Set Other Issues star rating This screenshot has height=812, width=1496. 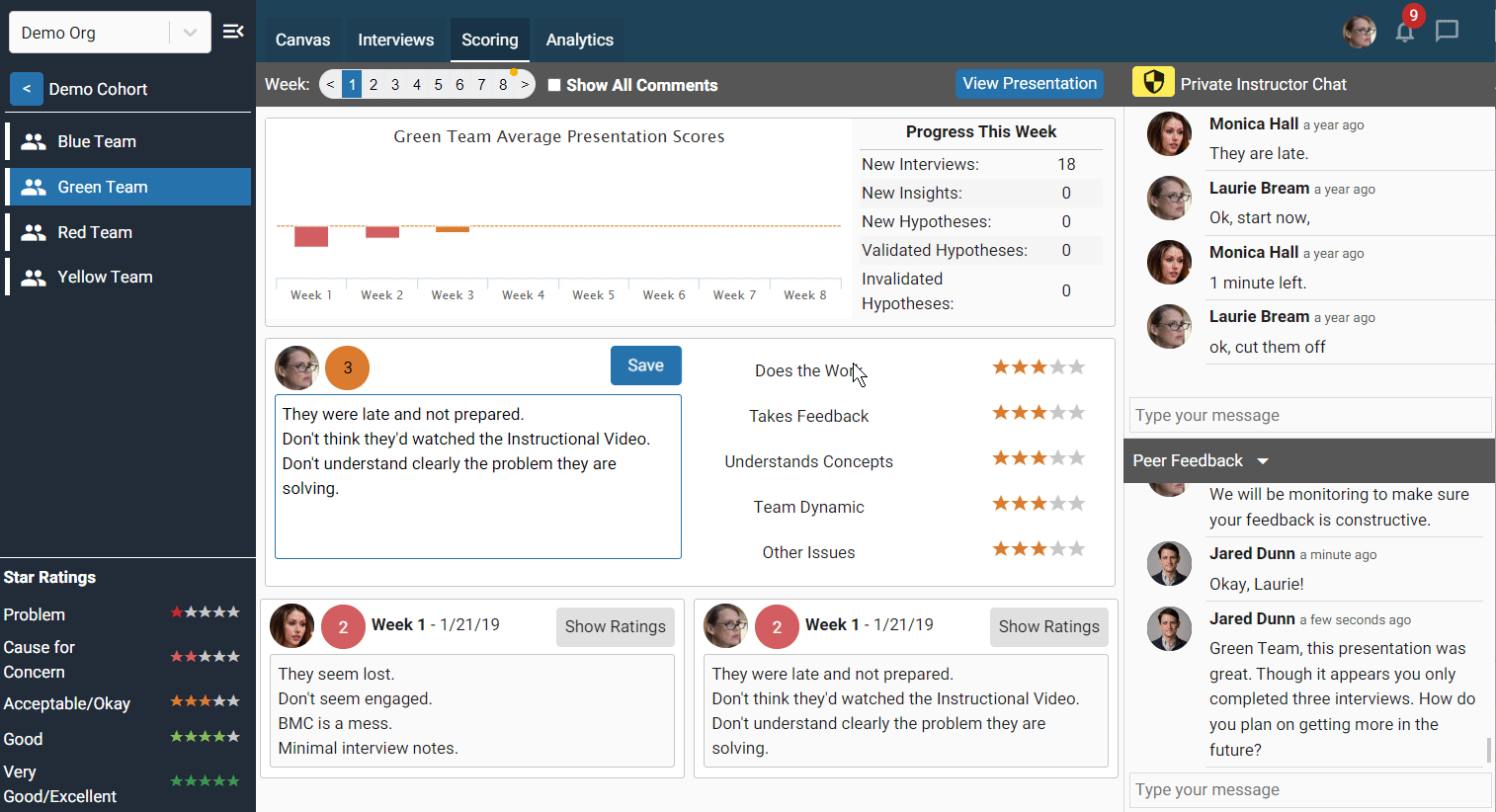(1039, 549)
